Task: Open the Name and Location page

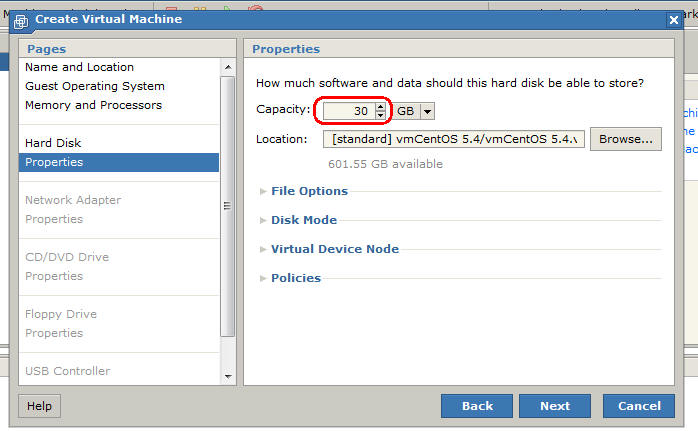Action: pyautogui.click(x=79, y=67)
